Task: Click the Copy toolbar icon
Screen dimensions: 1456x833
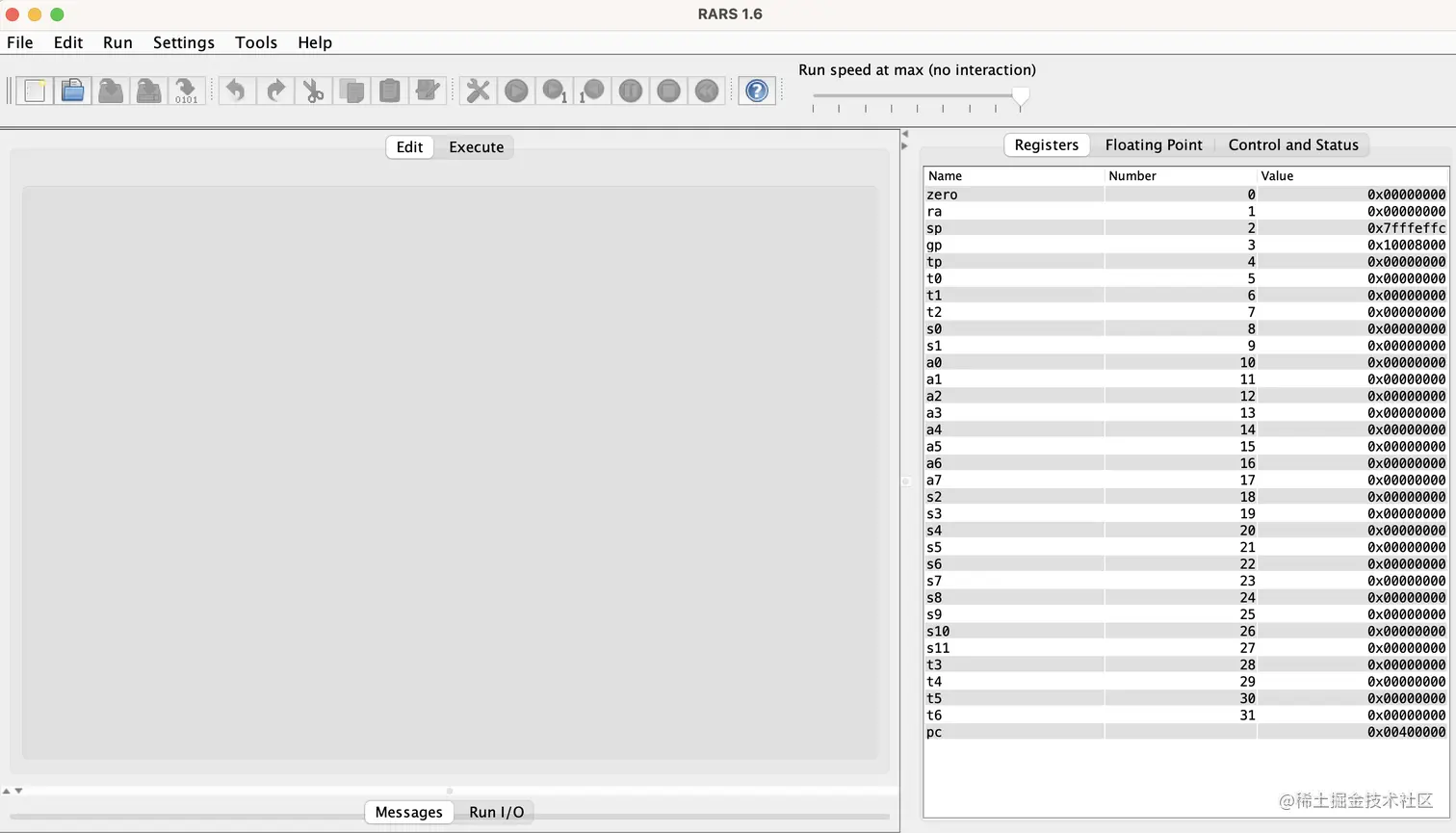Action: [351, 91]
